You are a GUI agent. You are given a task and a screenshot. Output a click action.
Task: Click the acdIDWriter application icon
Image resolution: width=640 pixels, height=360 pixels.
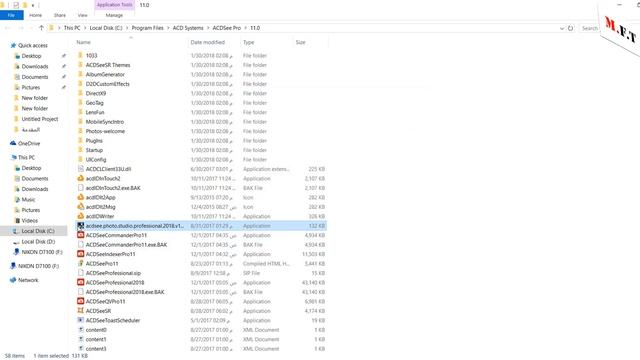[80, 216]
